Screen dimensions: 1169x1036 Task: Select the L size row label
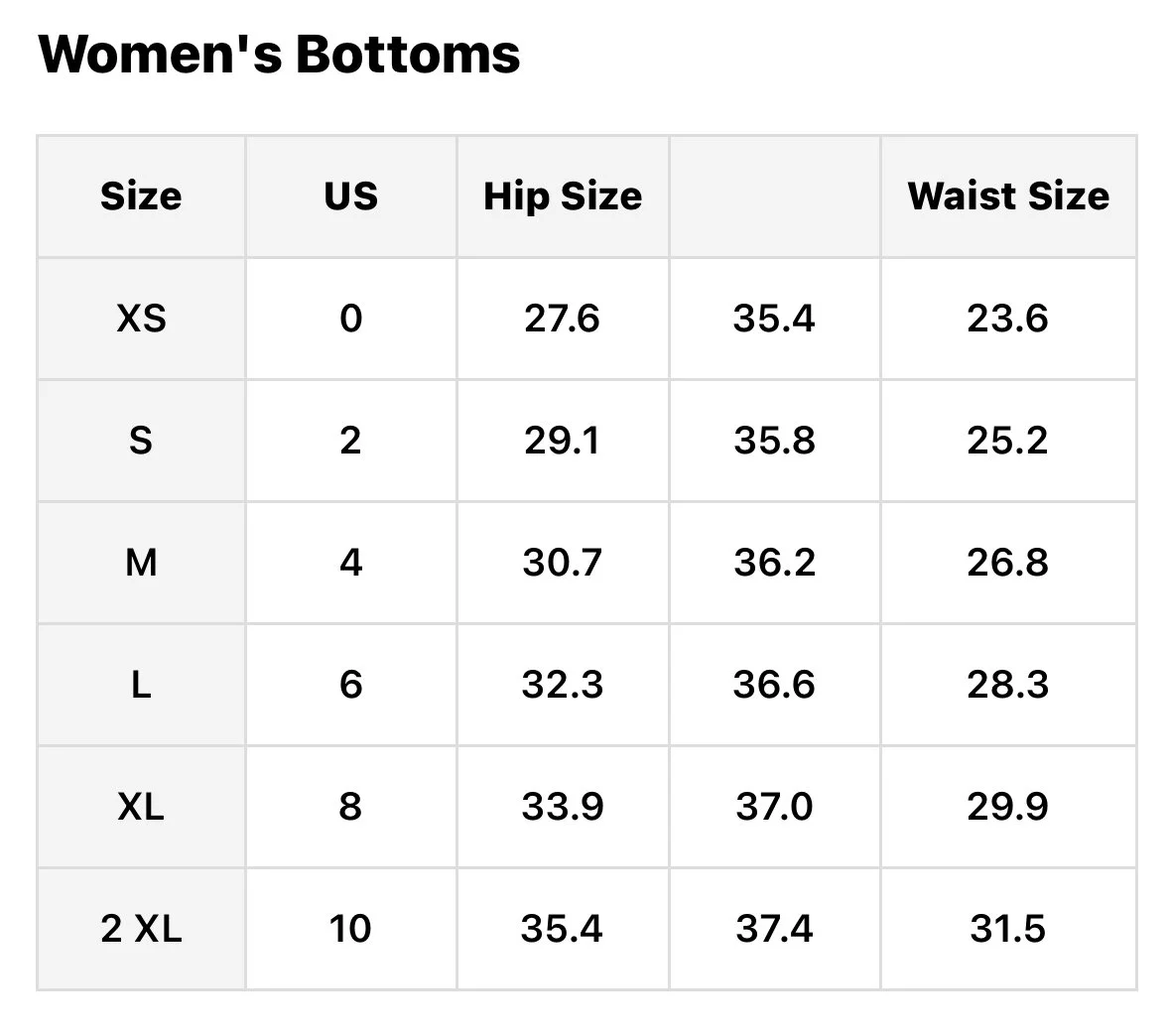pyautogui.click(x=141, y=685)
